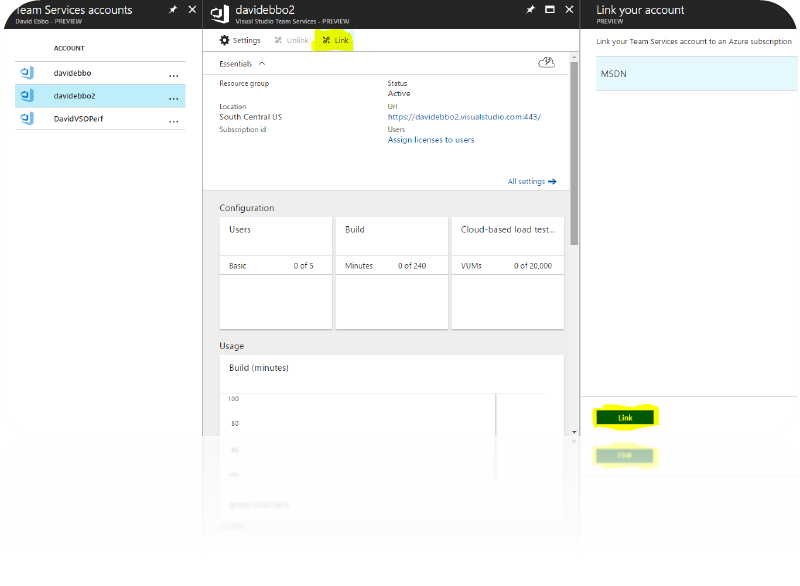Screen dimensions: 800x586
Task: Click the ACCOUNT column header
Action: coord(69,48)
